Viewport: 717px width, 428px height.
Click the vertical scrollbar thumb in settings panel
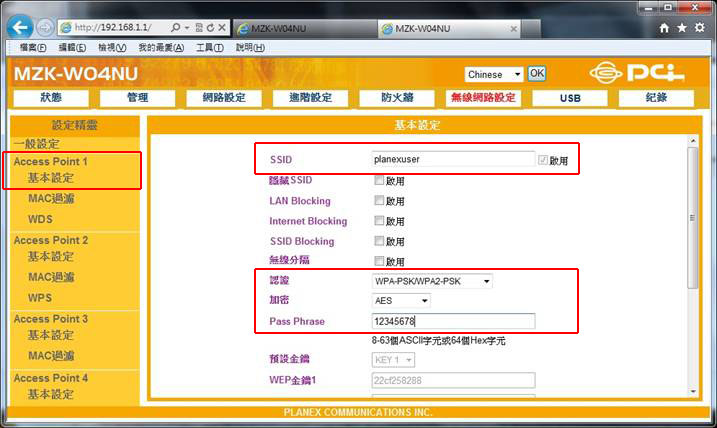tap(693, 218)
